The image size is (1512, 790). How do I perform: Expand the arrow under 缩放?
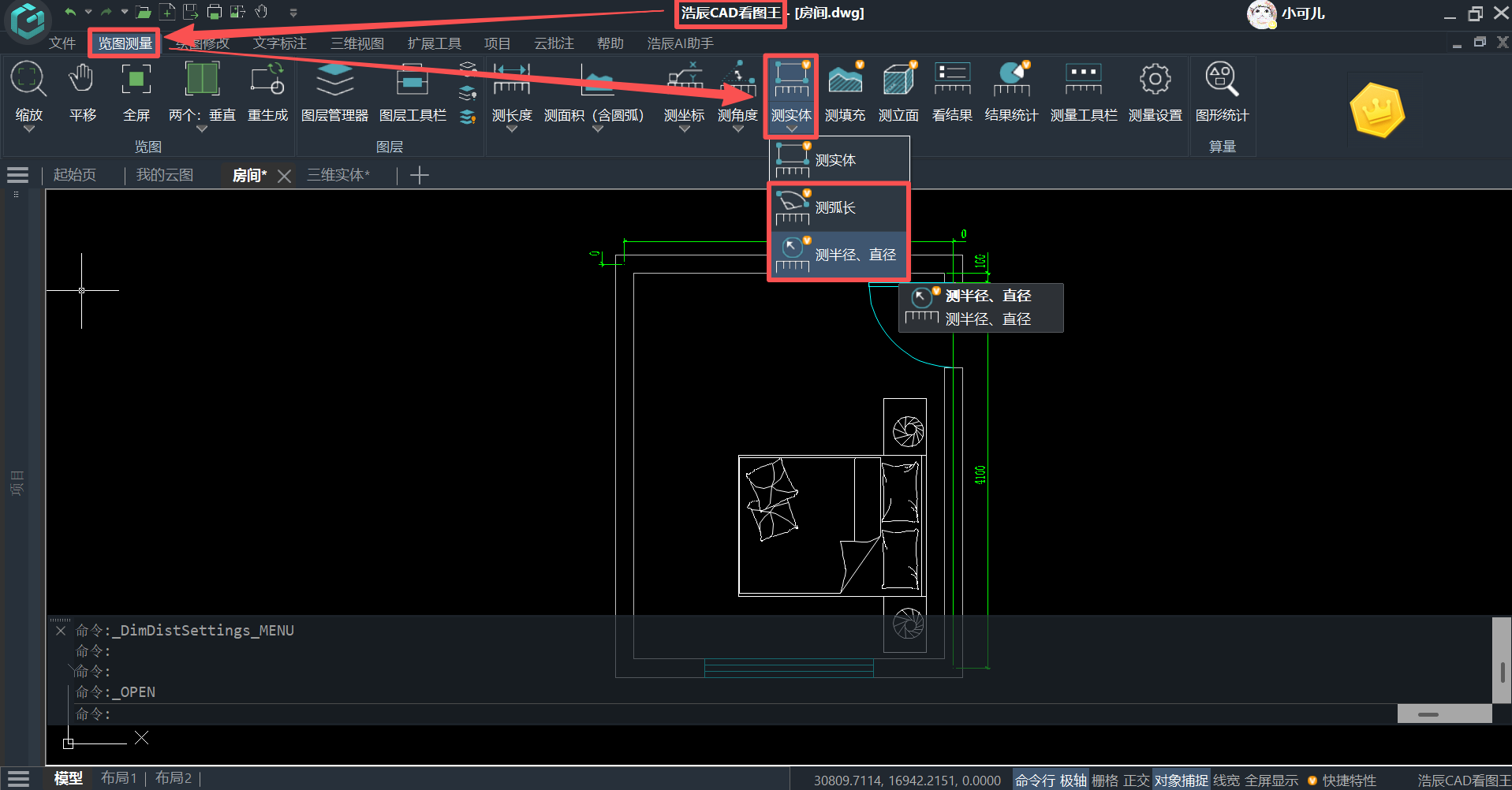click(x=28, y=129)
